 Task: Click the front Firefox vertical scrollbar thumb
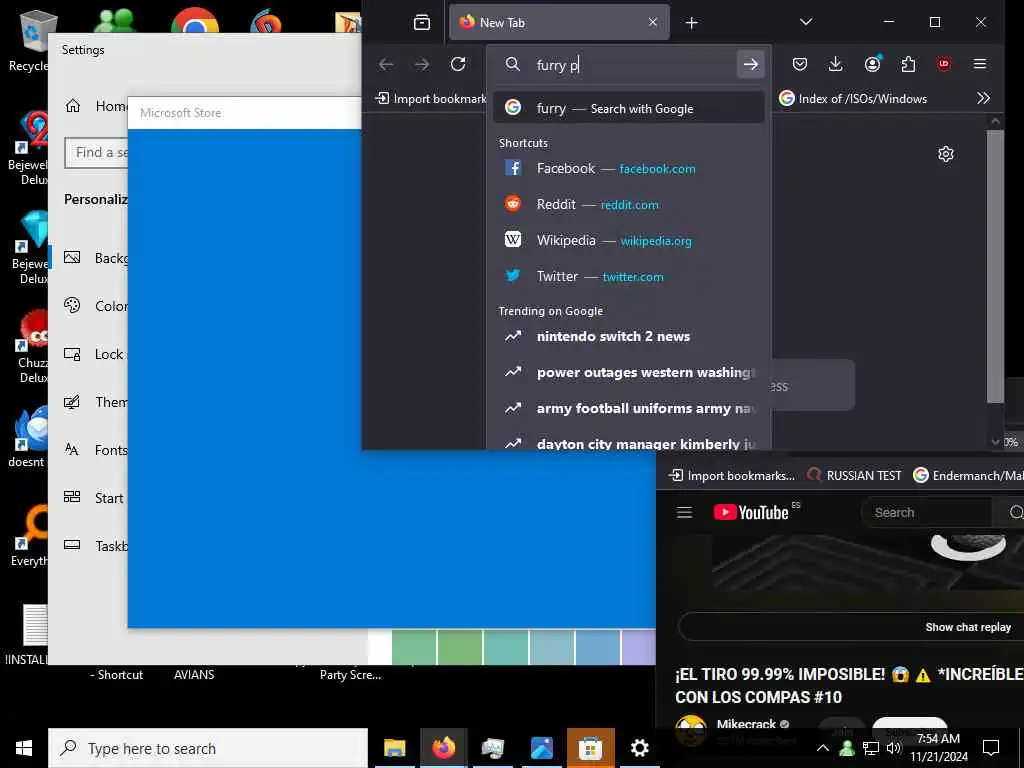pos(995,266)
